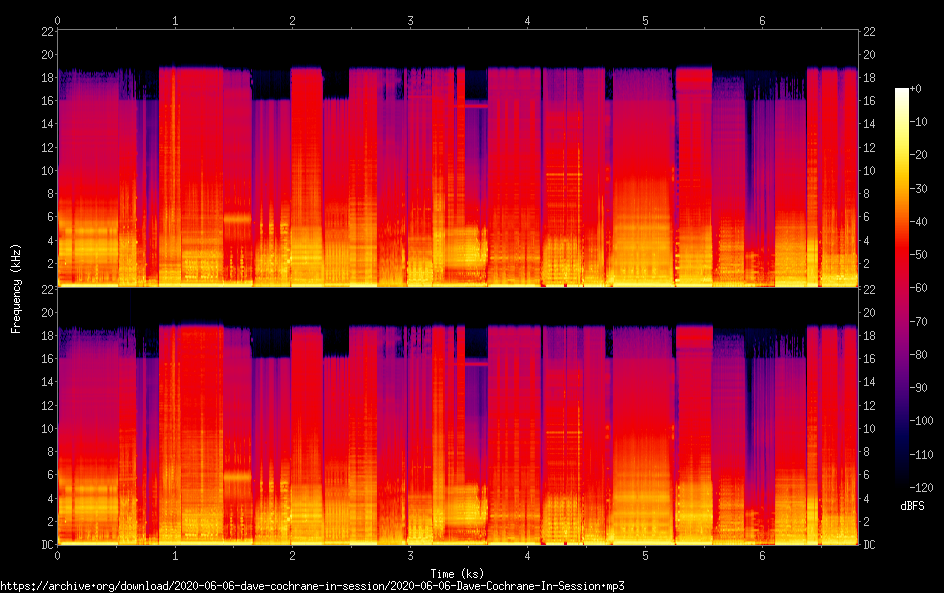Click inside the lower channel spectrogram

point(458,416)
